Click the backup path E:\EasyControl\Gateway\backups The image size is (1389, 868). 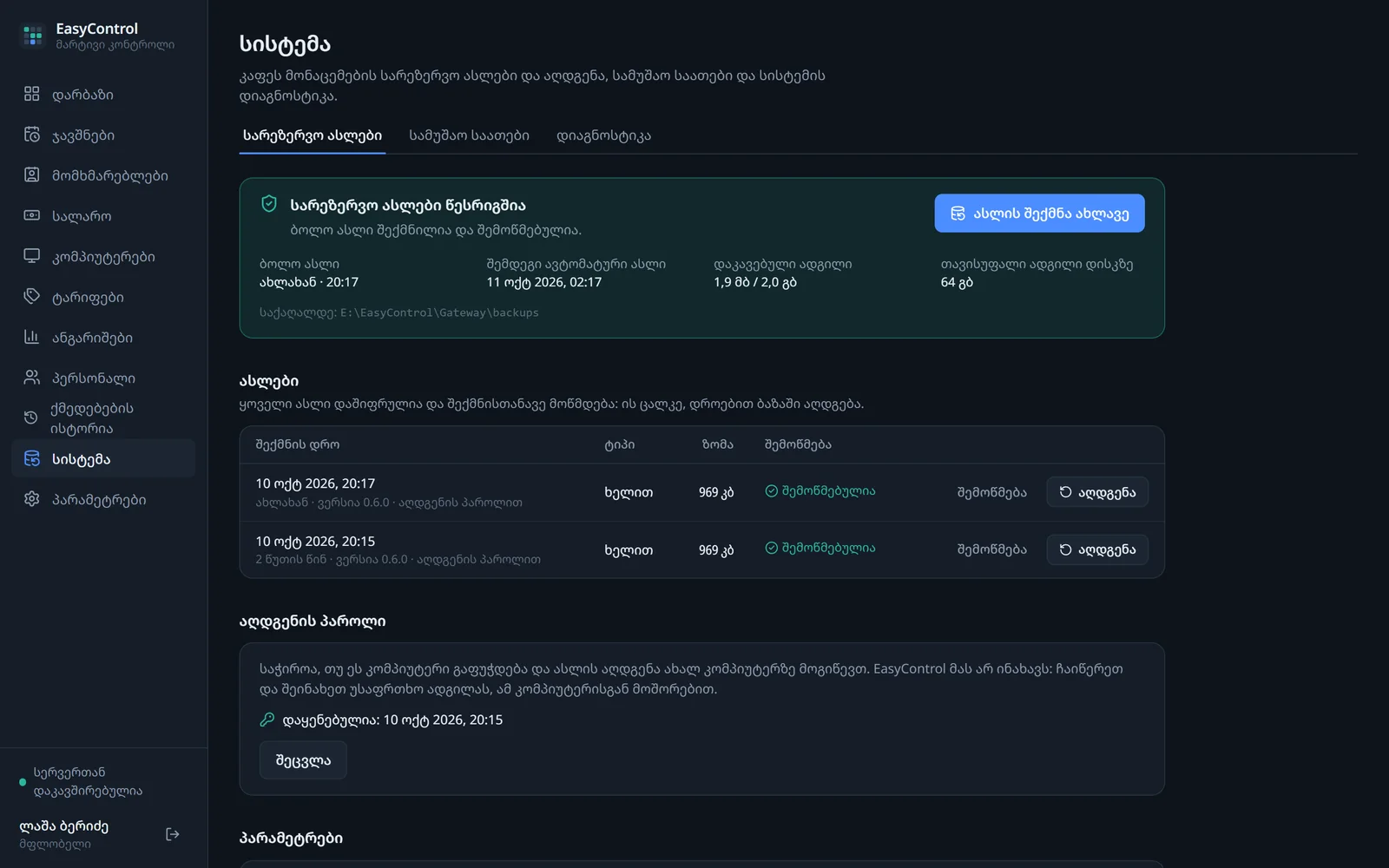point(439,312)
